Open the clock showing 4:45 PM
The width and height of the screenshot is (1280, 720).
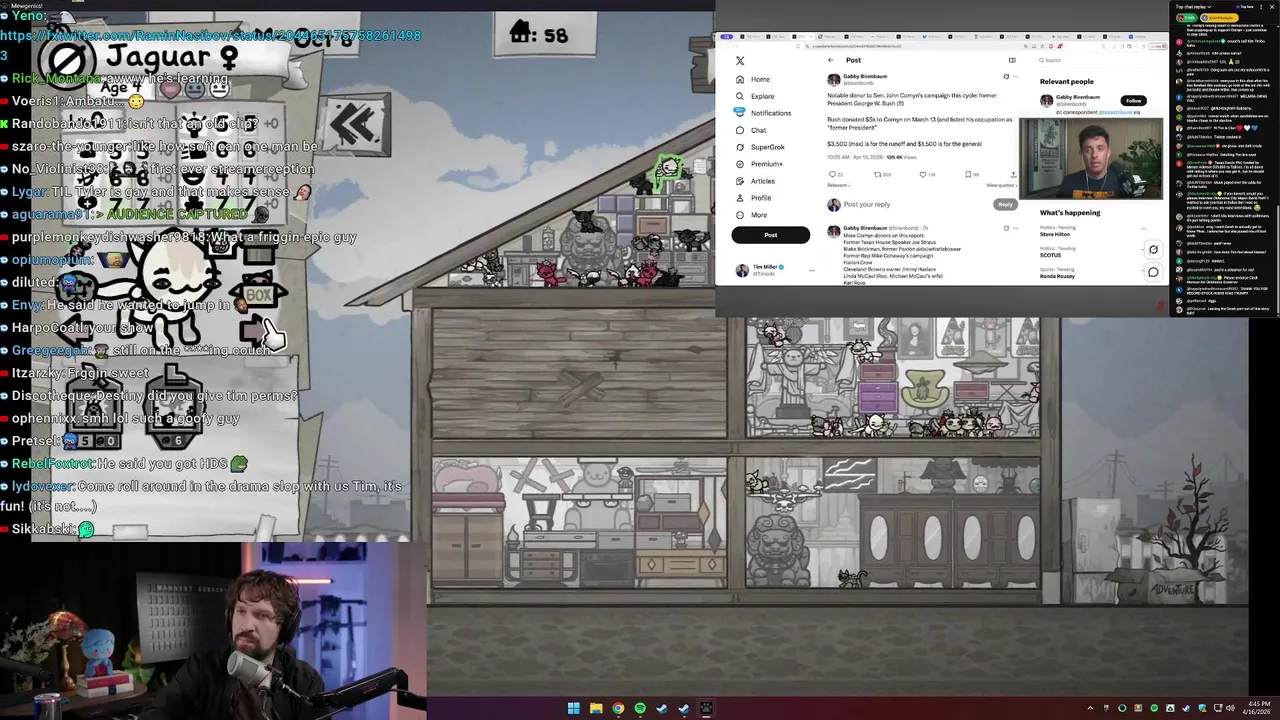(x=1257, y=709)
